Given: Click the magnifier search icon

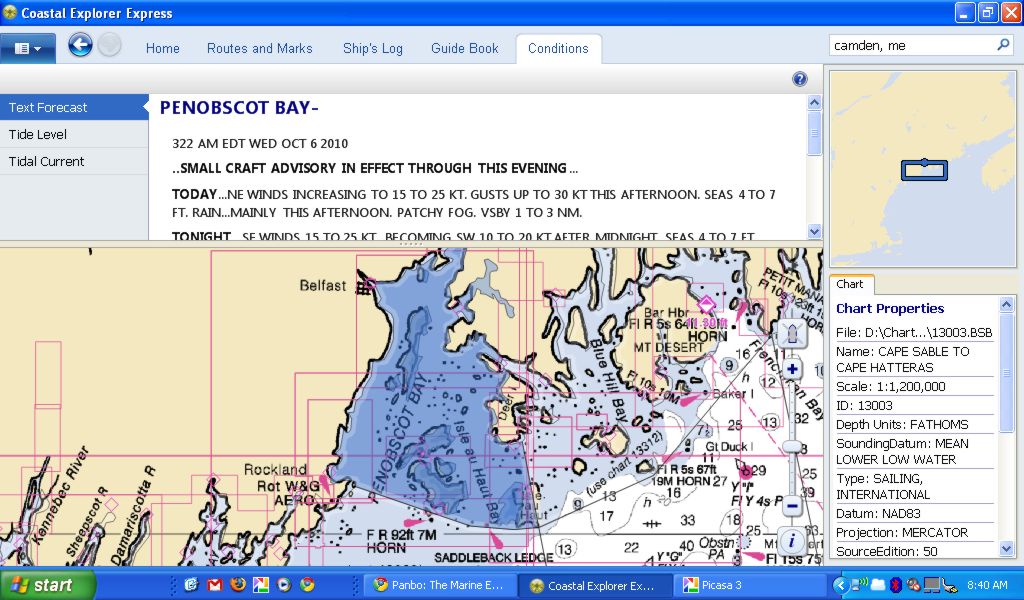Looking at the screenshot, I should tap(1004, 45).
